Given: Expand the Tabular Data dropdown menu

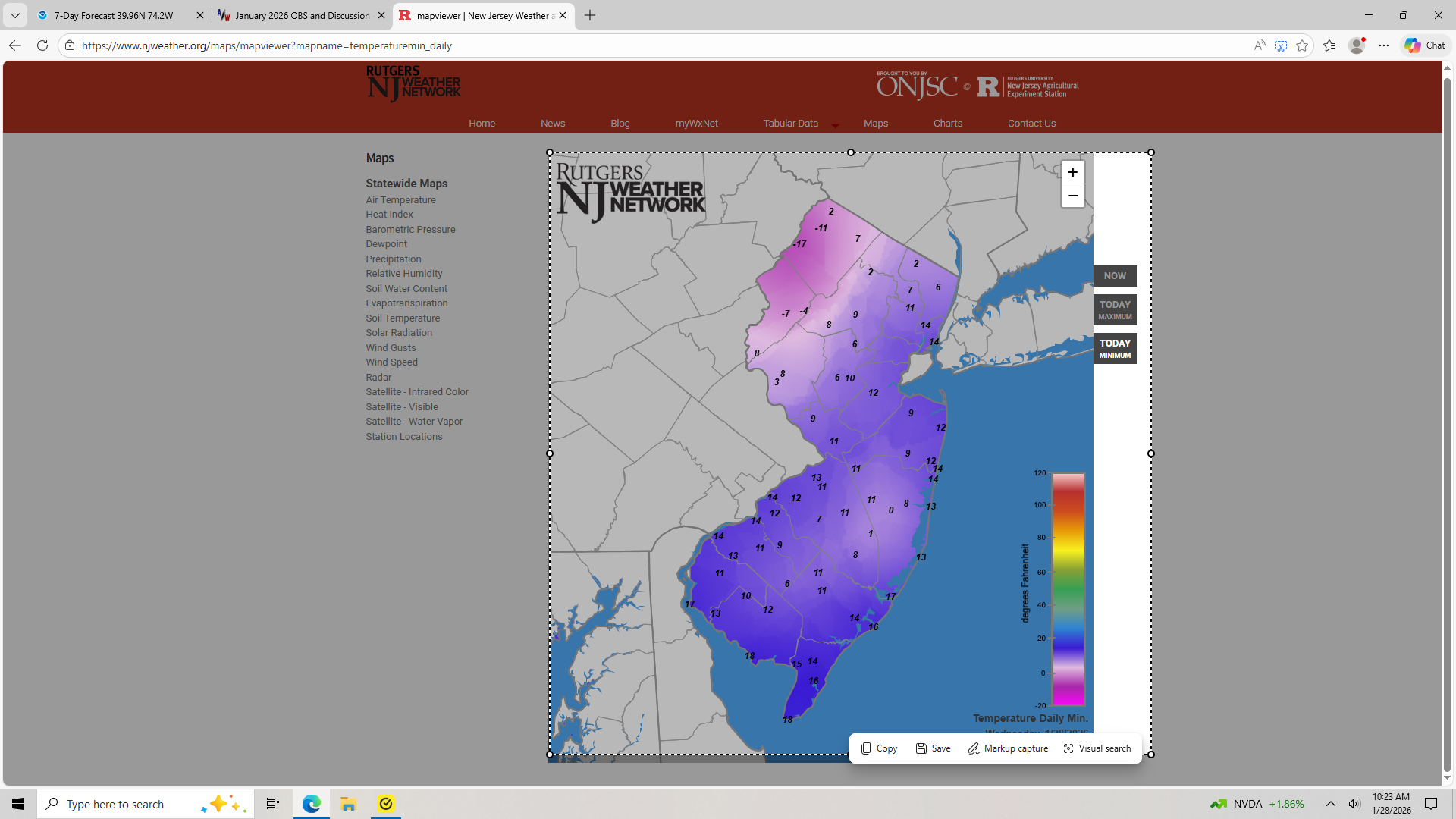Looking at the screenshot, I should click(835, 124).
